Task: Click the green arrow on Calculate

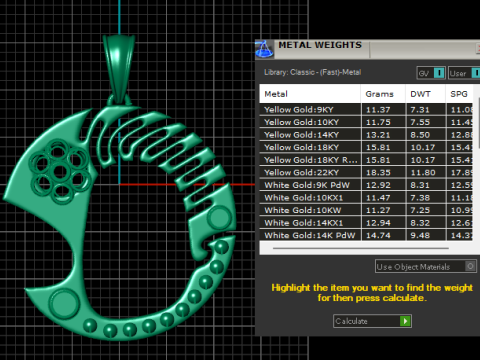Action: pyautogui.click(x=405, y=321)
